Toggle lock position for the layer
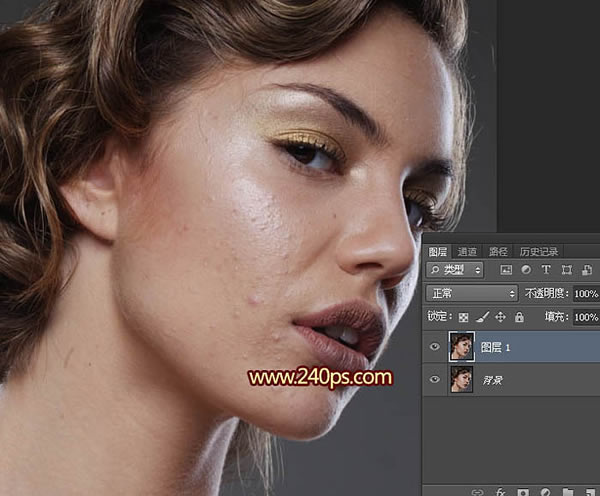Screen dimensions: 600x496 pos(500,317)
